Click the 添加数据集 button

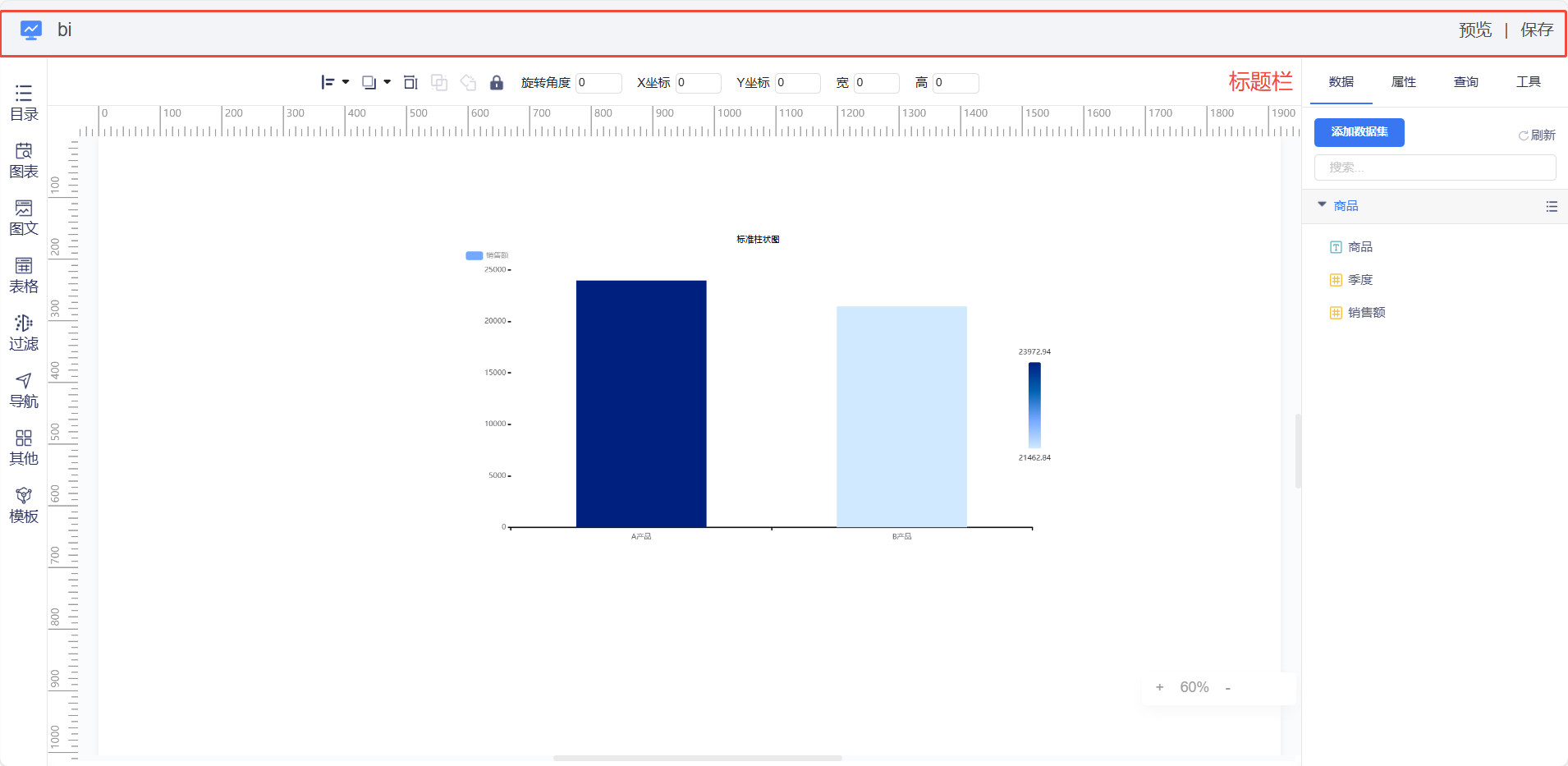pyautogui.click(x=1359, y=132)
